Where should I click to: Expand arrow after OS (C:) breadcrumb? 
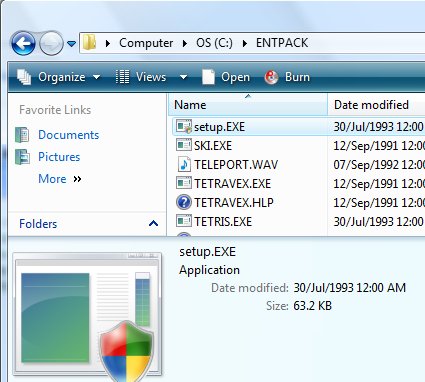click(x=245, y=43)
